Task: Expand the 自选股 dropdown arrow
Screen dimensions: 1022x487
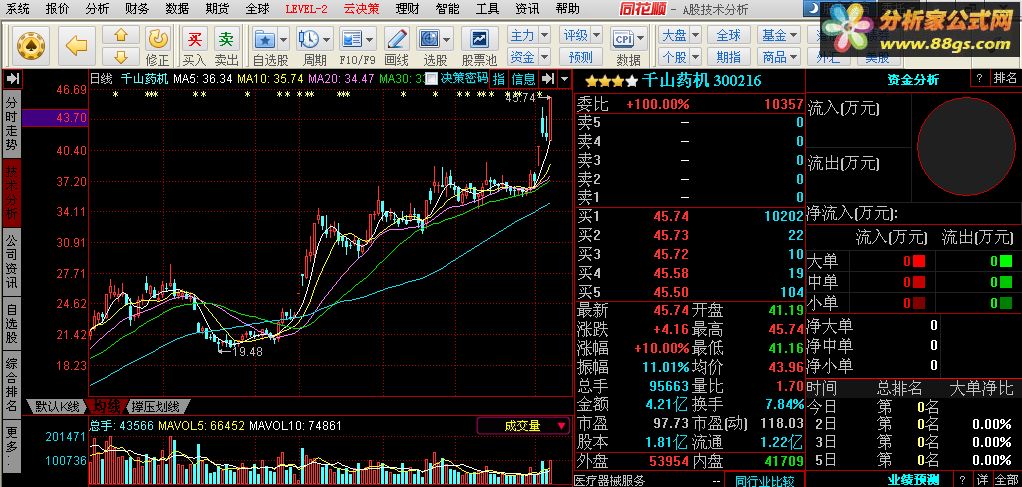Action: click(x=284, y=39)
